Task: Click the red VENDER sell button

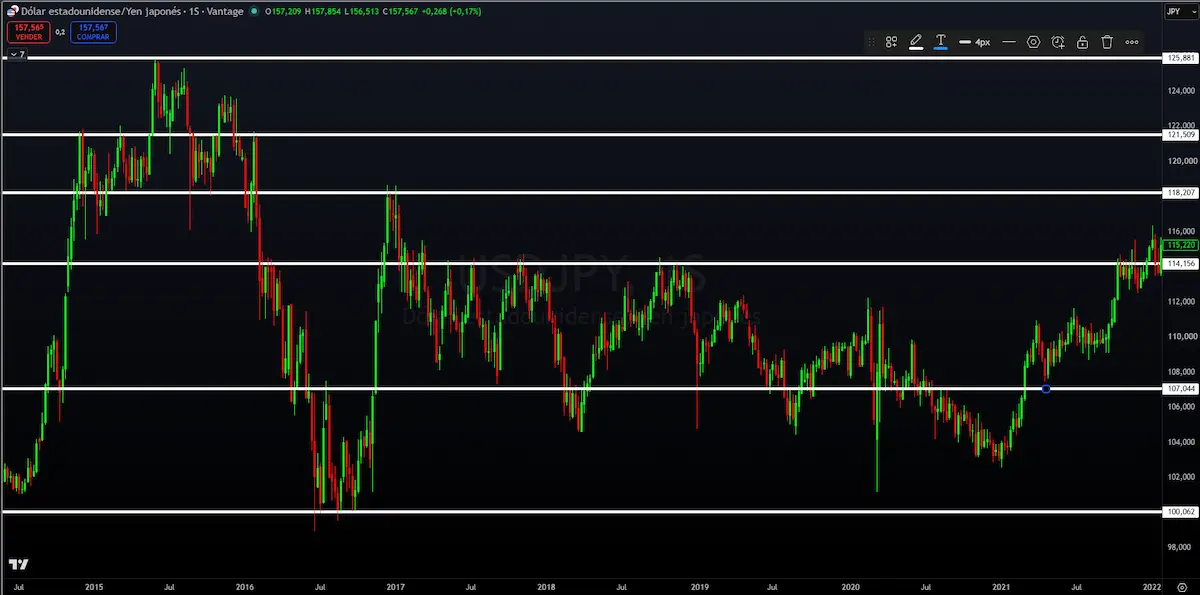Action: 28,32
